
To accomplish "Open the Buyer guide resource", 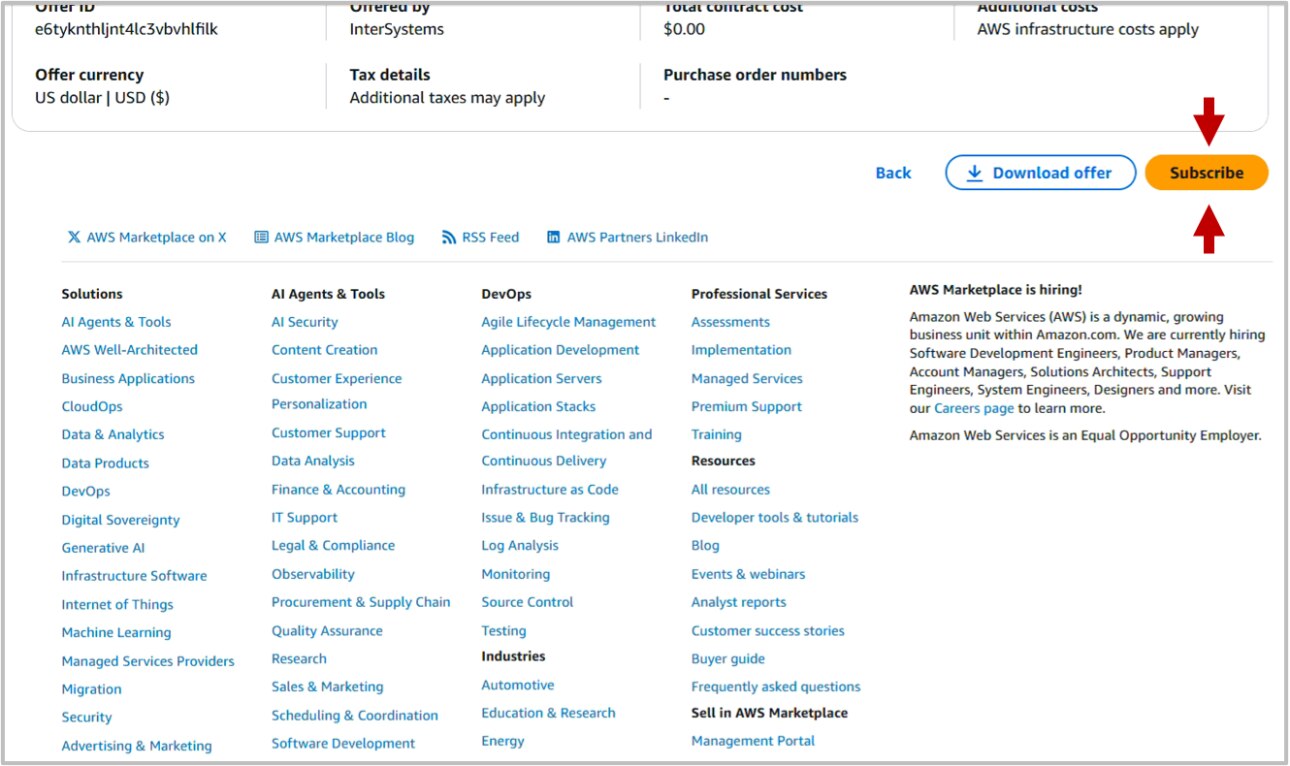I will tap(727, 658).
